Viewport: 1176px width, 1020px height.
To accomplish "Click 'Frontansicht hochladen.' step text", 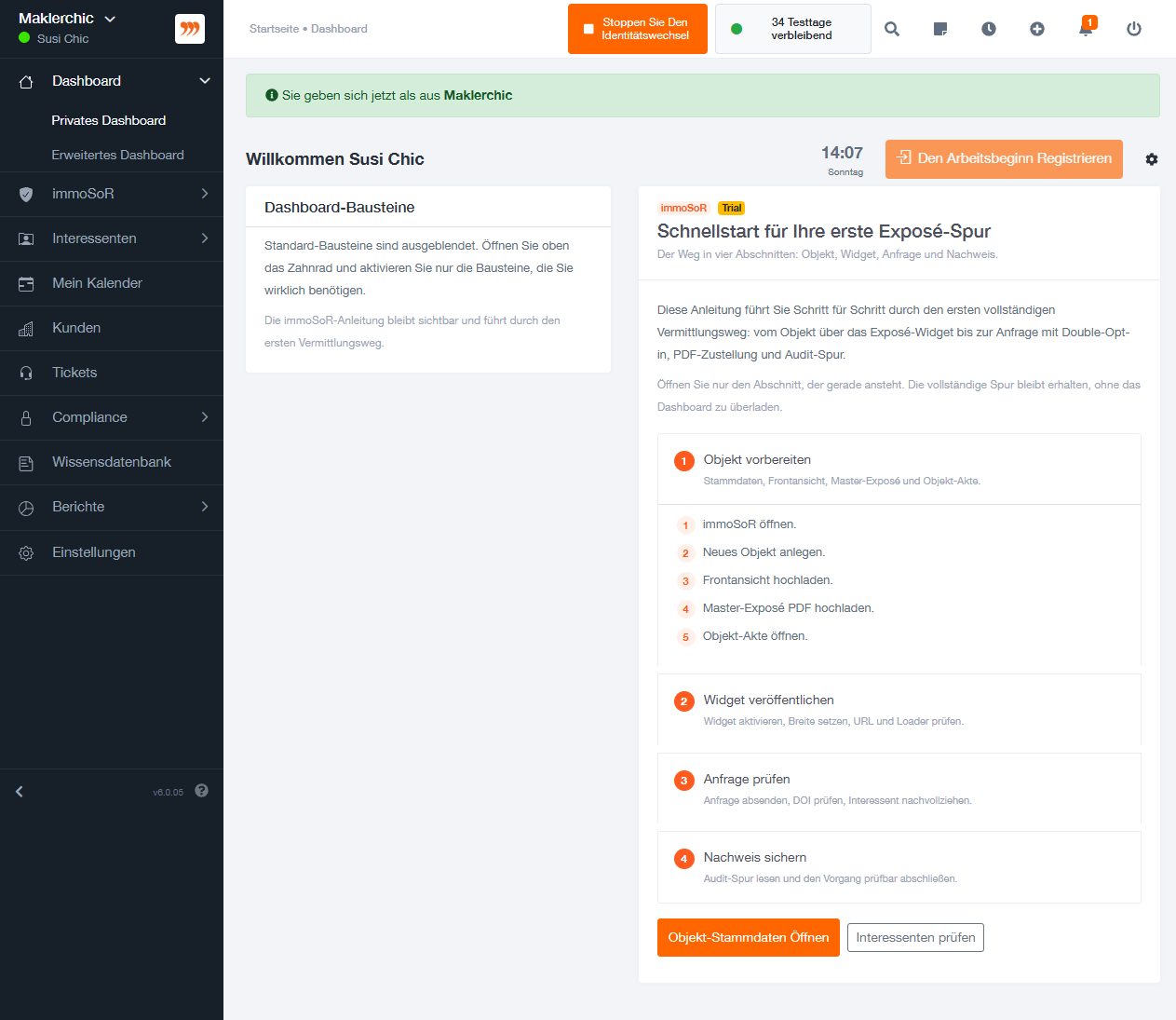I will coord(767,580).
